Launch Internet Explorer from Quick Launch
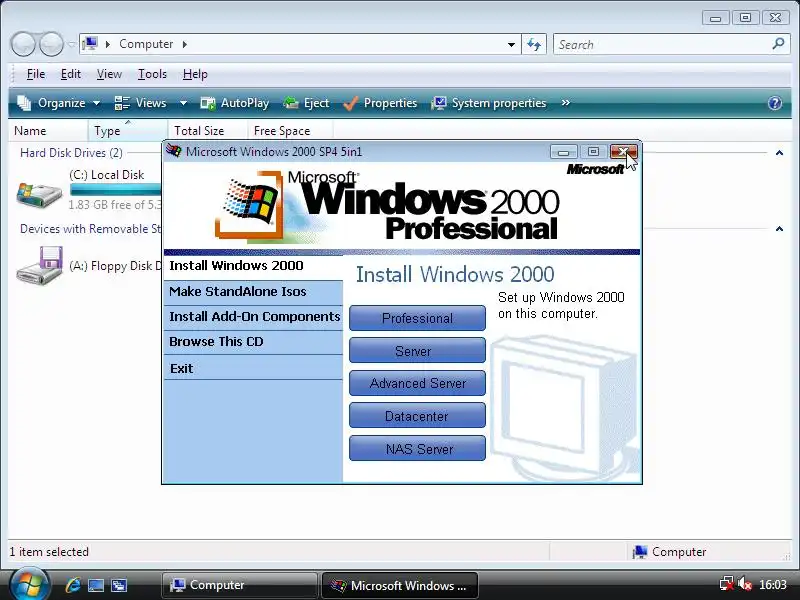Image resolution: width=800 pixels, height=600 pixels. [73, 585]
